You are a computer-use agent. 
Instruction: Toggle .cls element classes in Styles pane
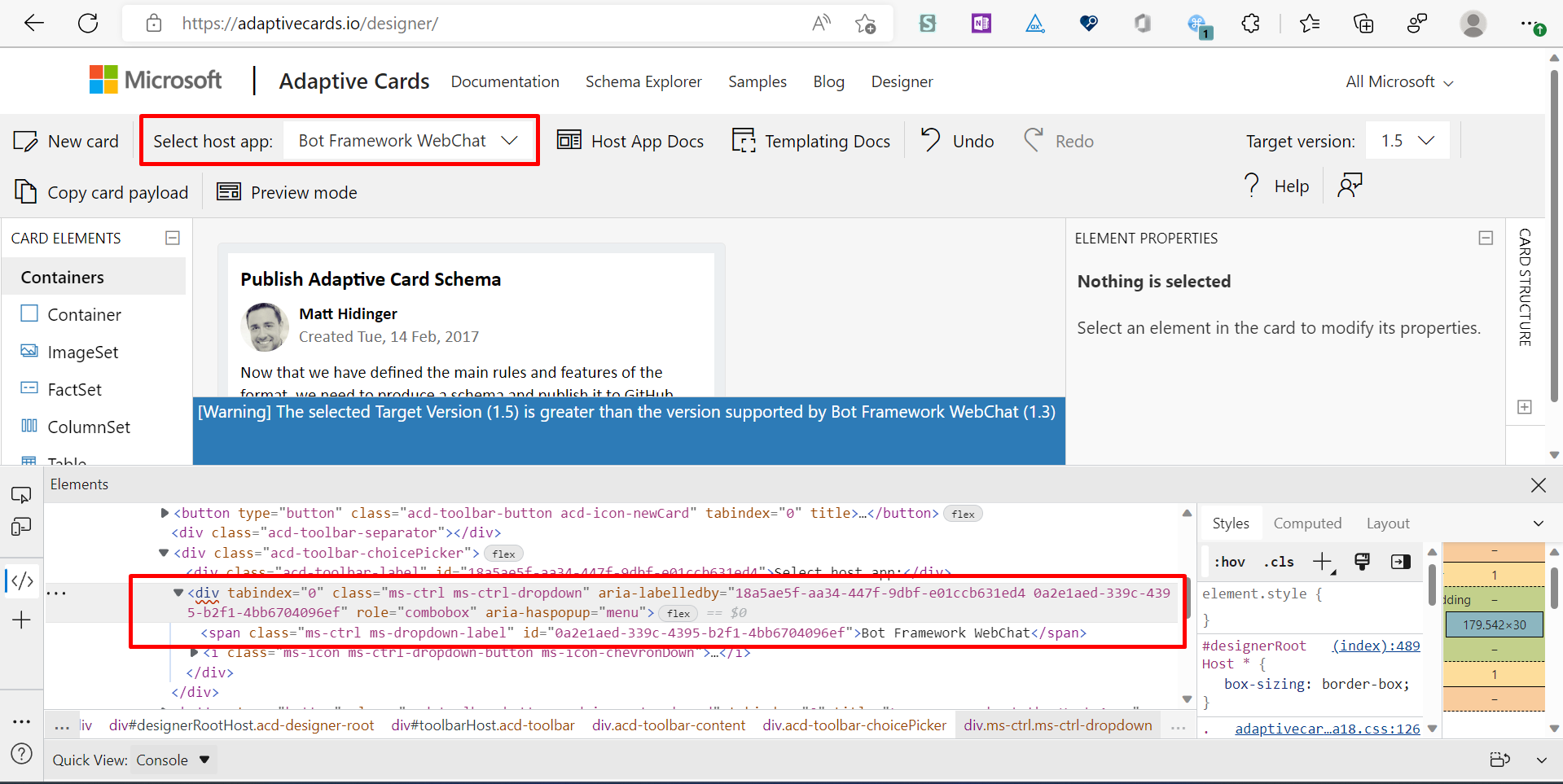(1278, 561)
